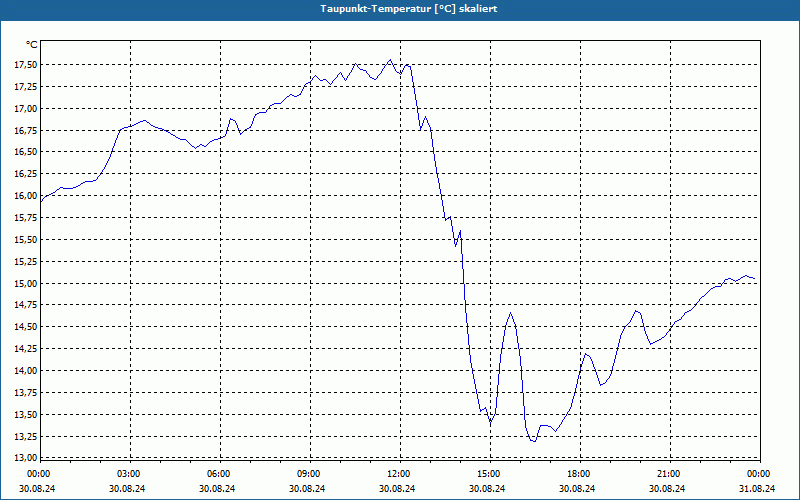Click the 30.08.24 date below 06:00
800x500 pixels.
[217, 489]
